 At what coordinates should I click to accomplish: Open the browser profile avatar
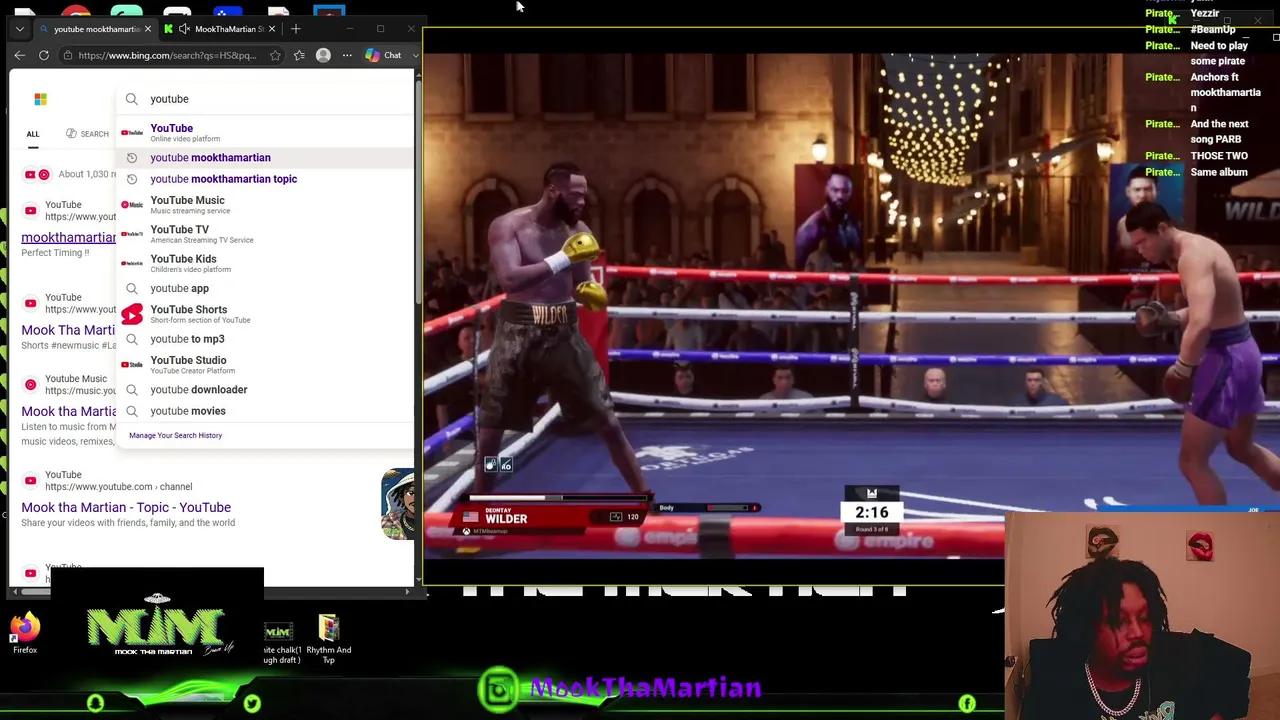click(323, 55)
